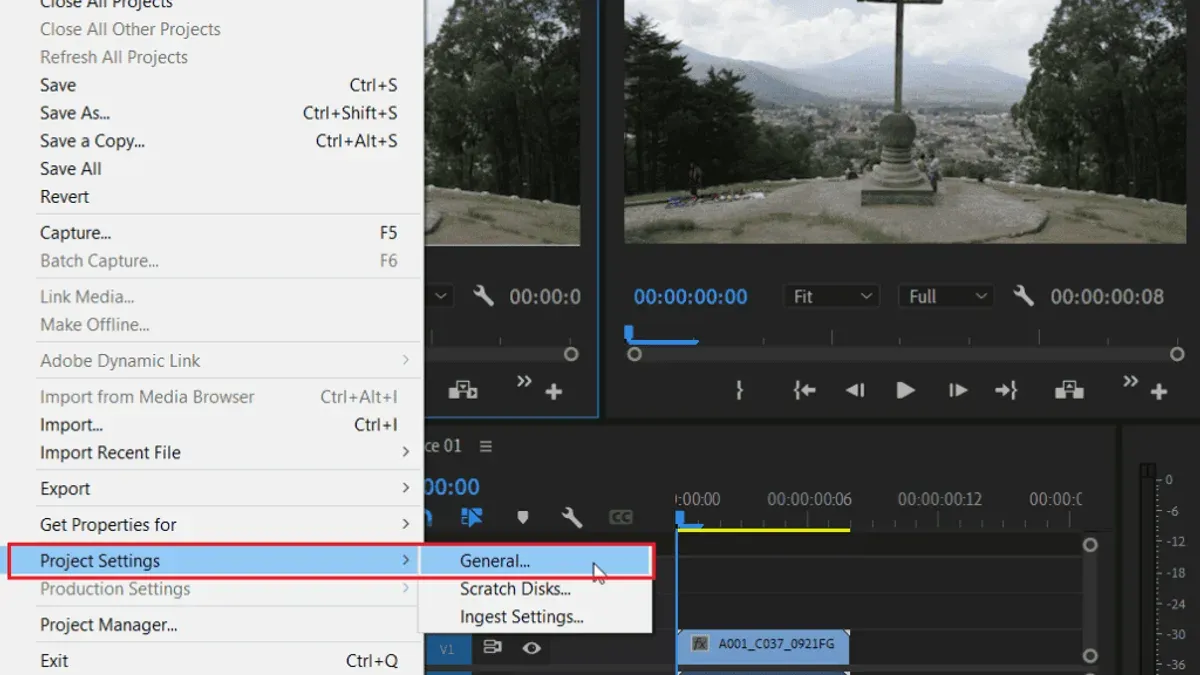
Task: Click Program Monitor timecode 00:00:00:00
Action: point(690,297)
